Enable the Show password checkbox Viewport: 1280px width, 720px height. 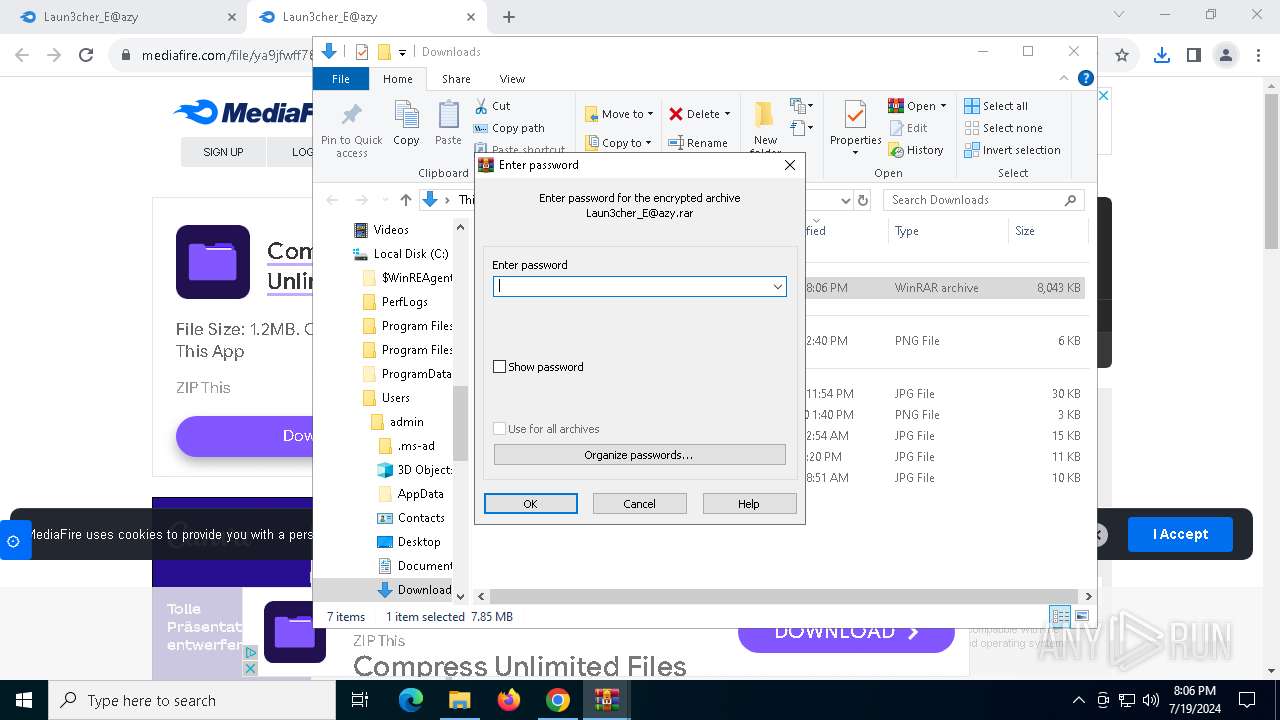(500, 367)
